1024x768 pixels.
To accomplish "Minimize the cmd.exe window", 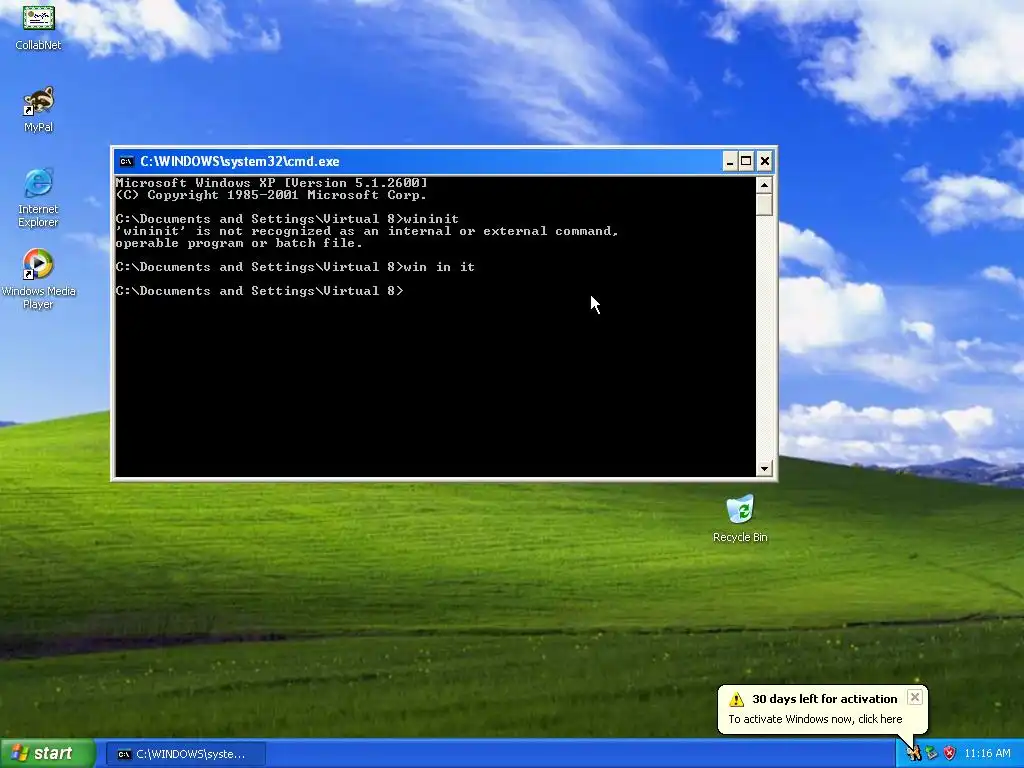I will click(x=730, y=161).
